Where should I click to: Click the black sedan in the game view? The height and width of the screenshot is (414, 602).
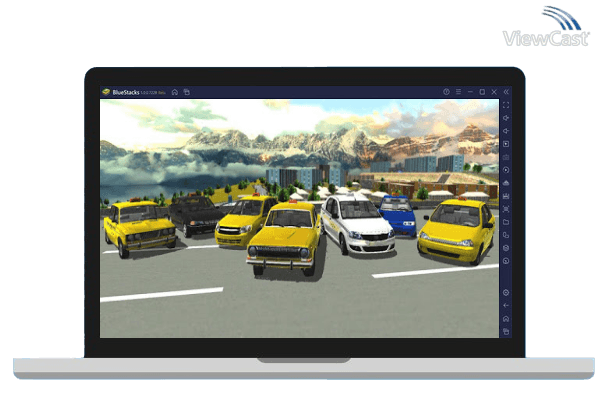click(x=194, y=215)
